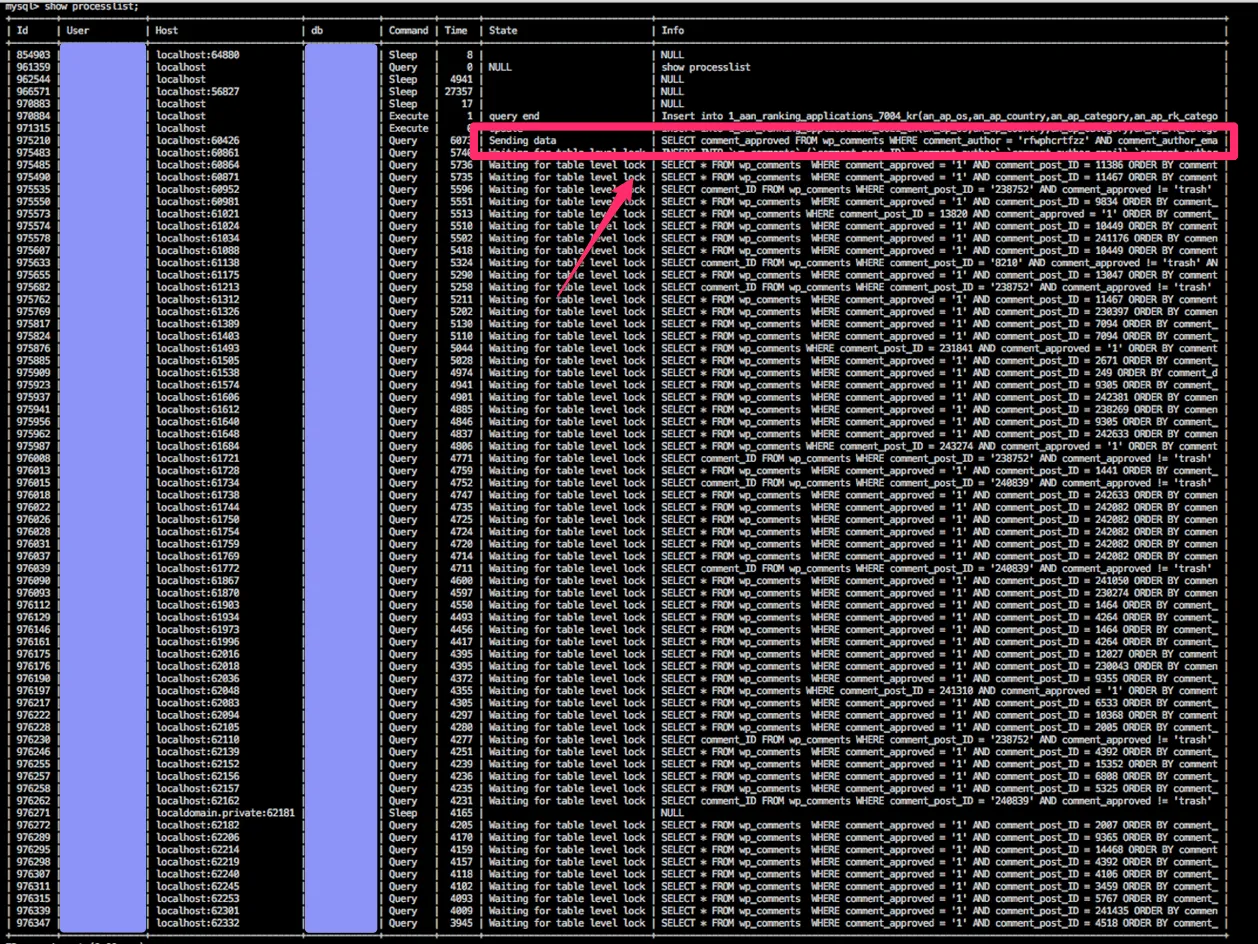
Task: Click the NULL state of process 961359
Action: coord(501,67)
